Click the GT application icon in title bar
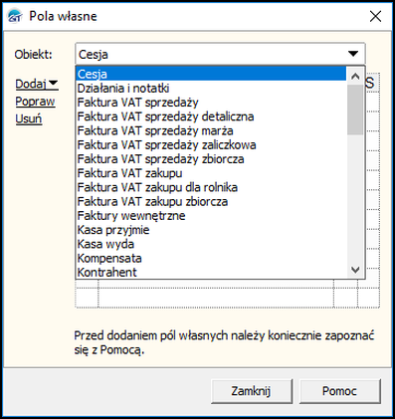This screenshot has width=395, height=419. 15,16
